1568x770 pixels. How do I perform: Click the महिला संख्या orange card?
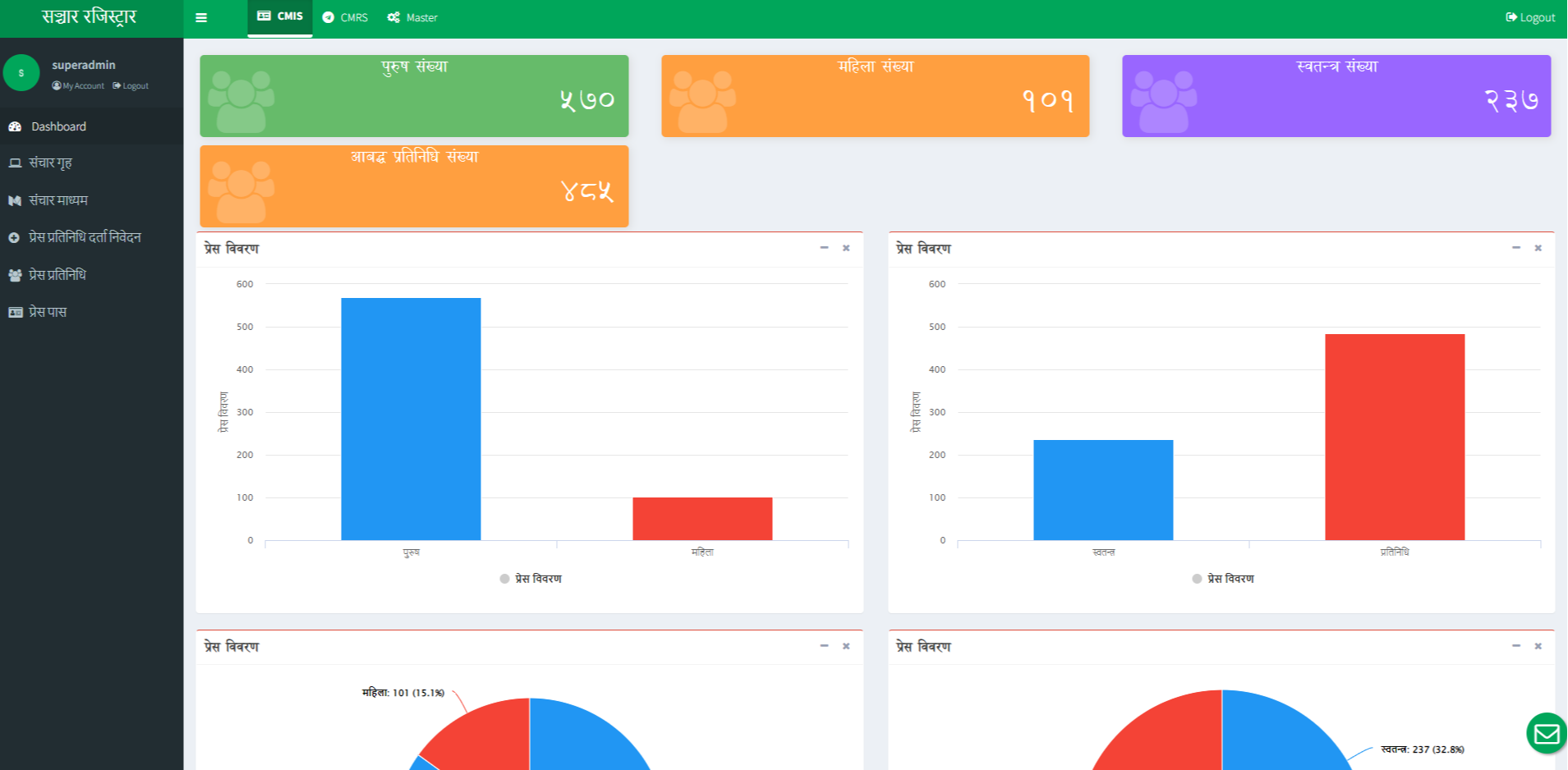point(876,96)
